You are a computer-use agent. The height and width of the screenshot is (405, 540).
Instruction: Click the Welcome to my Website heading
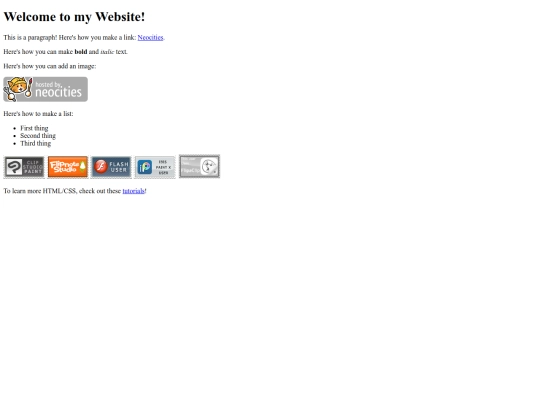click(74, 17)
